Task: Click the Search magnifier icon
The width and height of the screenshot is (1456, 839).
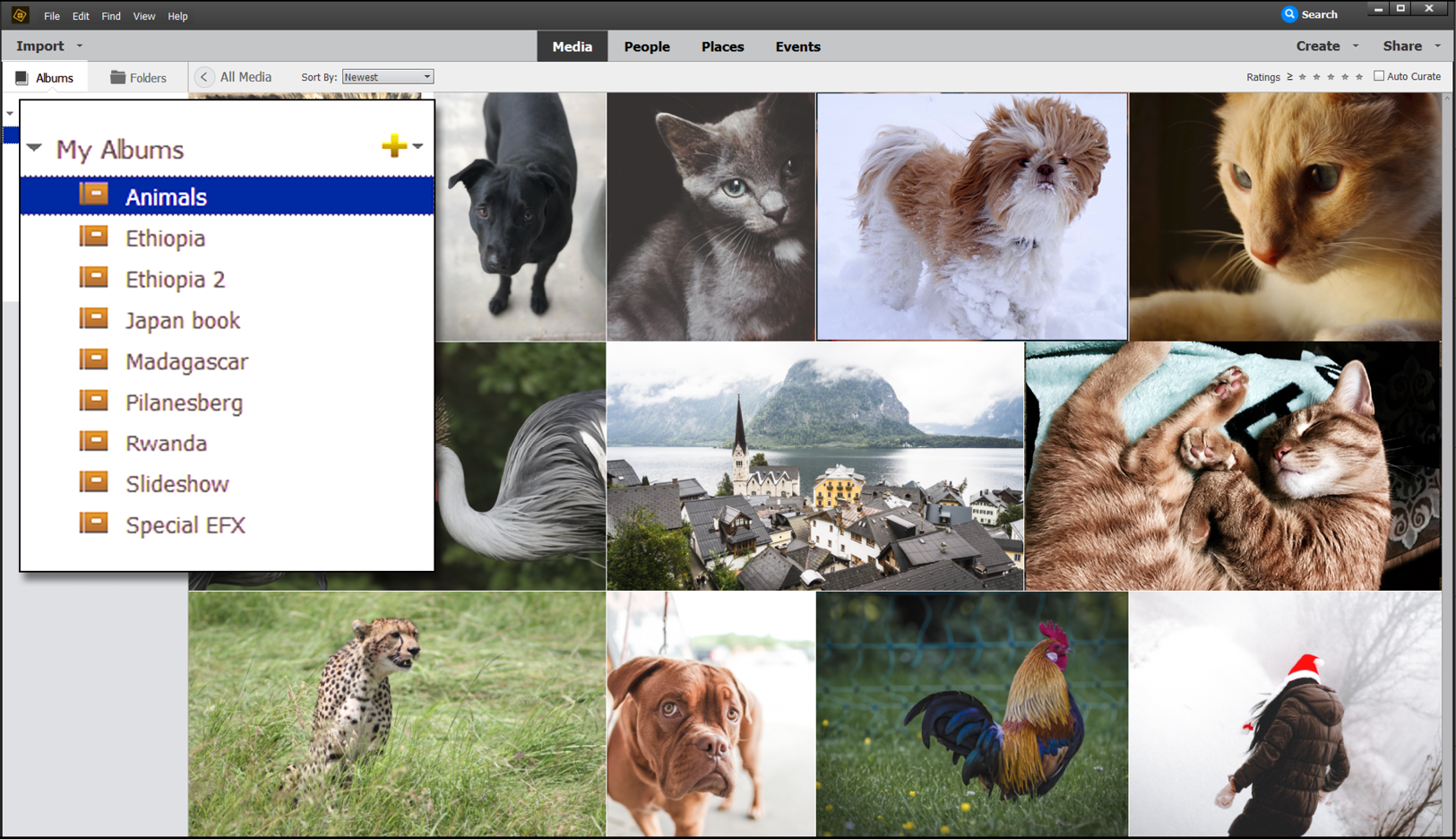Action: pyautogui.click(x=1289, y=14)
